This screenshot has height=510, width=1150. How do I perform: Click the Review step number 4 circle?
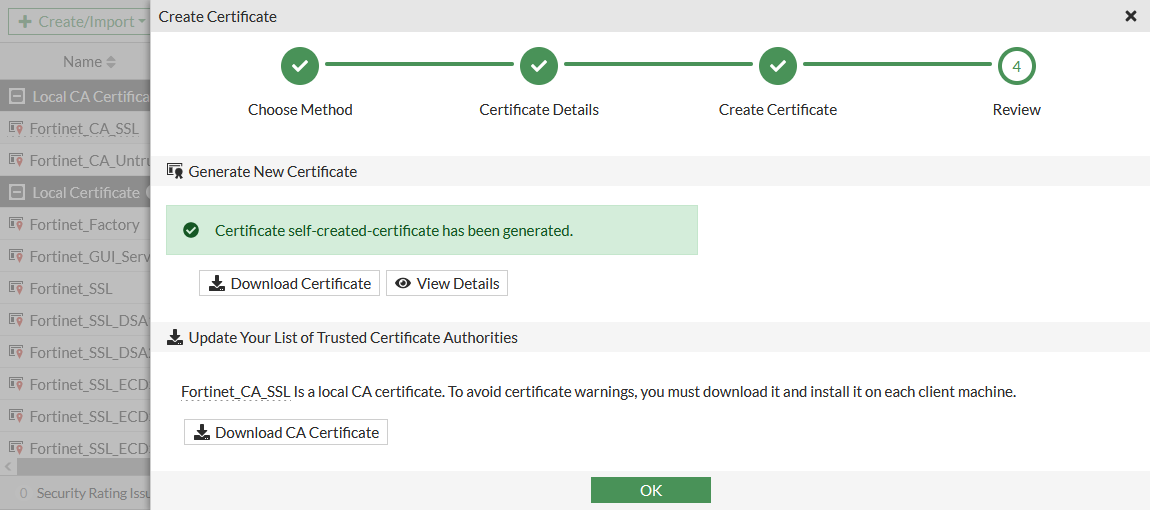(x=1016, y=67)
